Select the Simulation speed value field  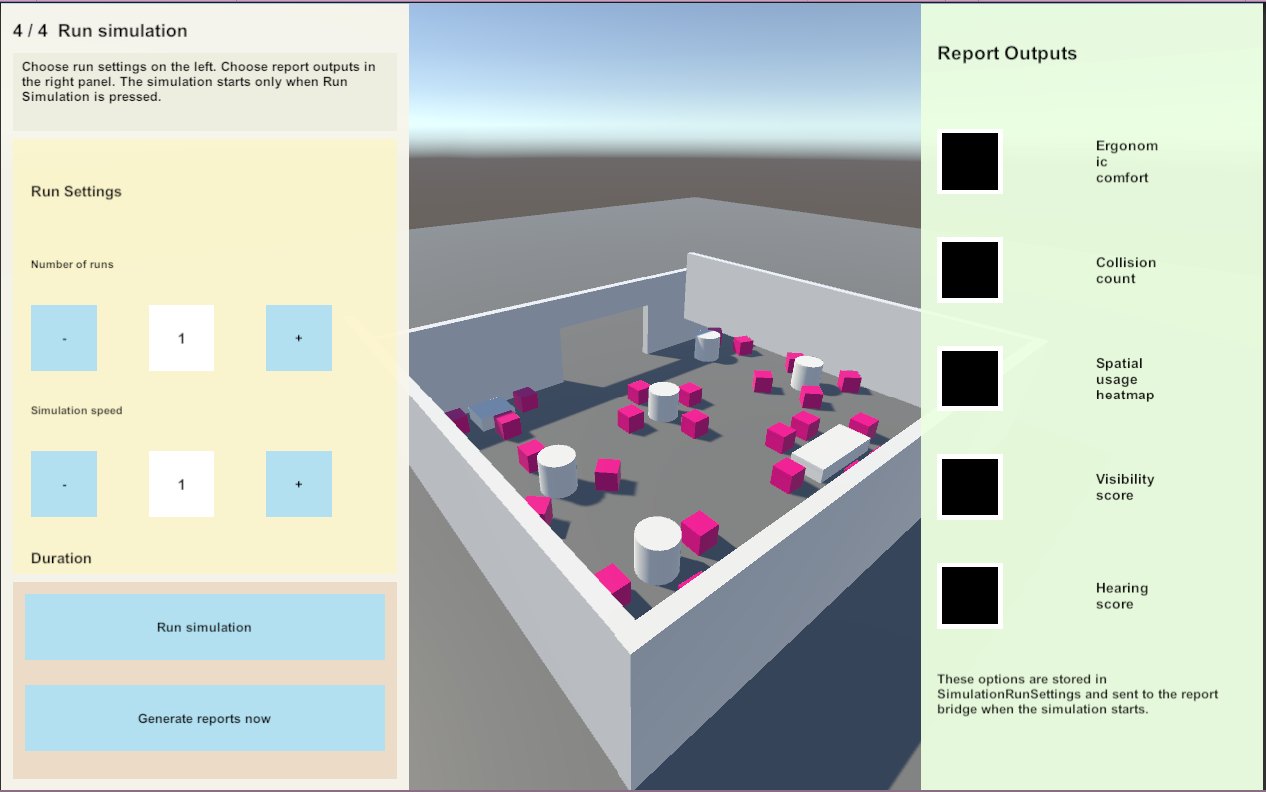181,484
